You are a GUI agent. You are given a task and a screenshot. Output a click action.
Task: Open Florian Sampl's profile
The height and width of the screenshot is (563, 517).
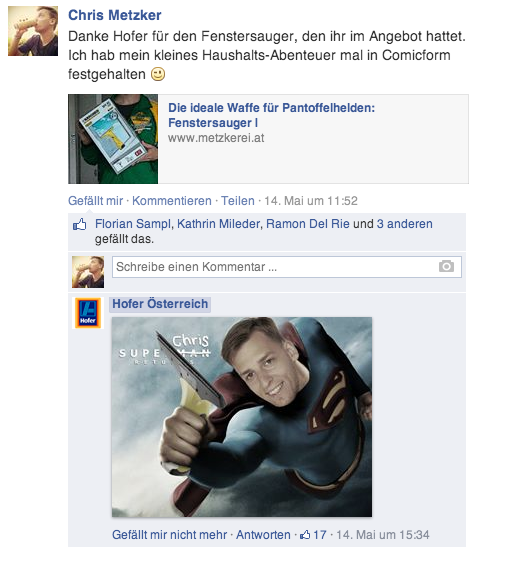click(133, 224)
